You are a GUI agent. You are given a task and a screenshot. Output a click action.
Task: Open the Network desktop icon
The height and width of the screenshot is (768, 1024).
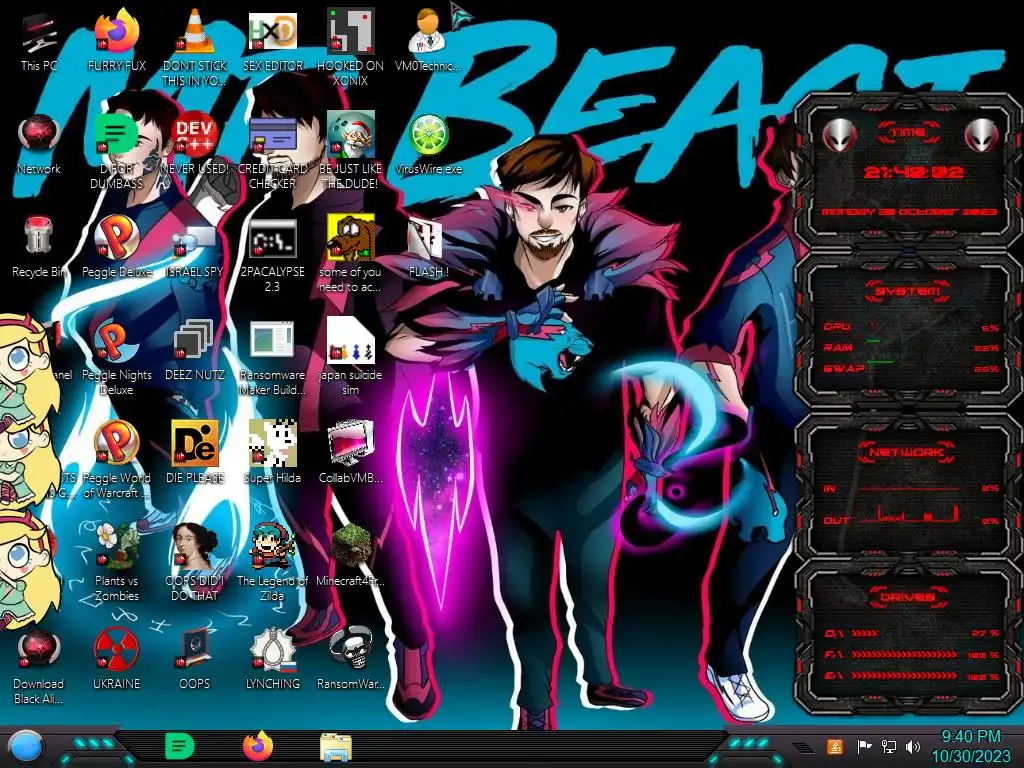point(39,145)
